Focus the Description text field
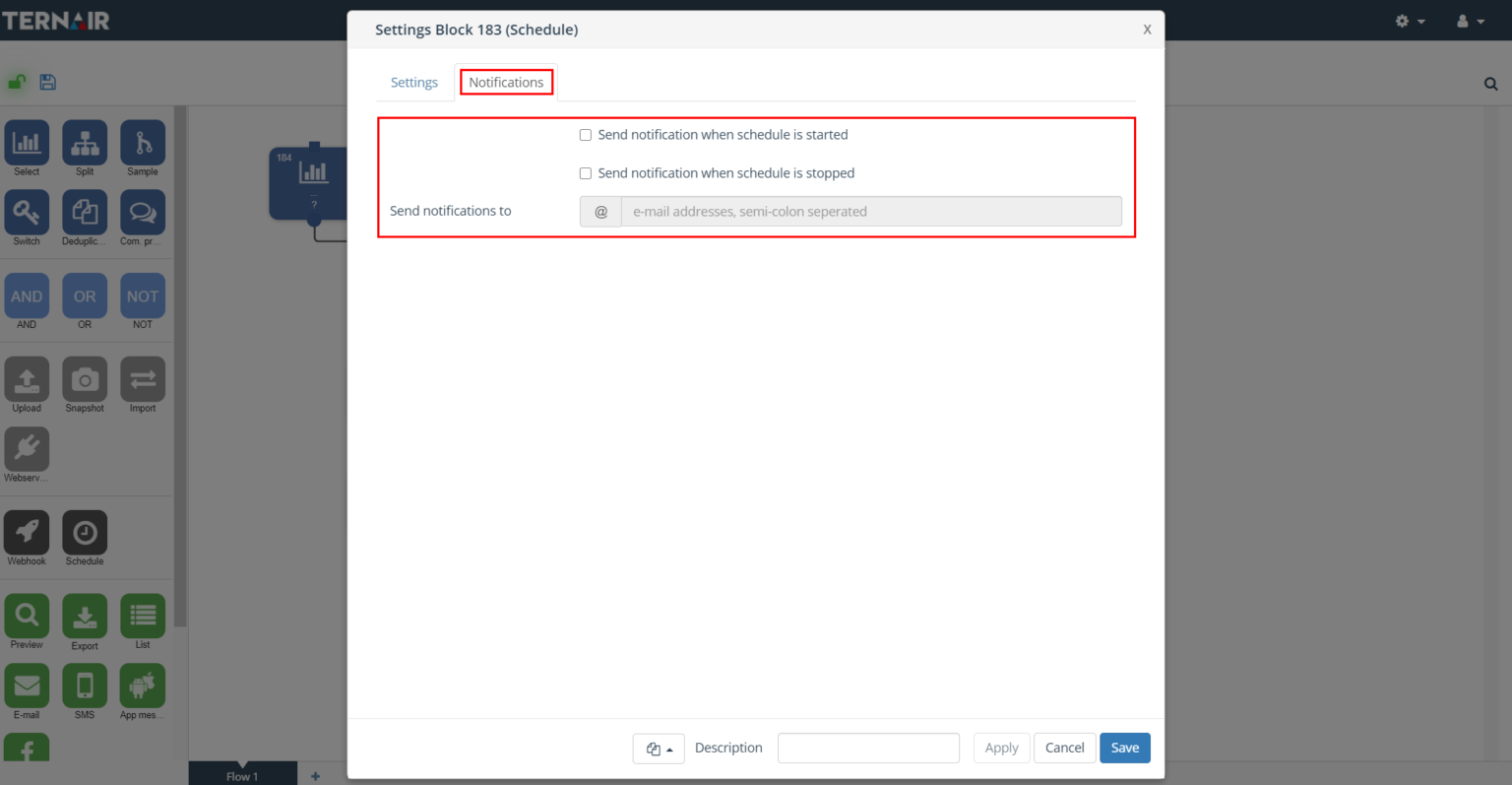This screenshot has height=785, width=1512. coord(868,748)
